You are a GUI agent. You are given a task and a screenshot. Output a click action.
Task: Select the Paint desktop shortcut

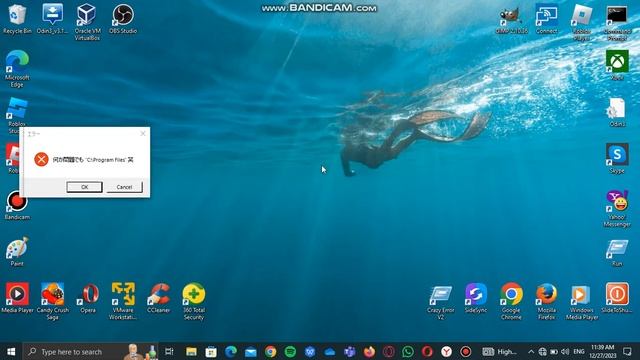[x=17, y=252]
